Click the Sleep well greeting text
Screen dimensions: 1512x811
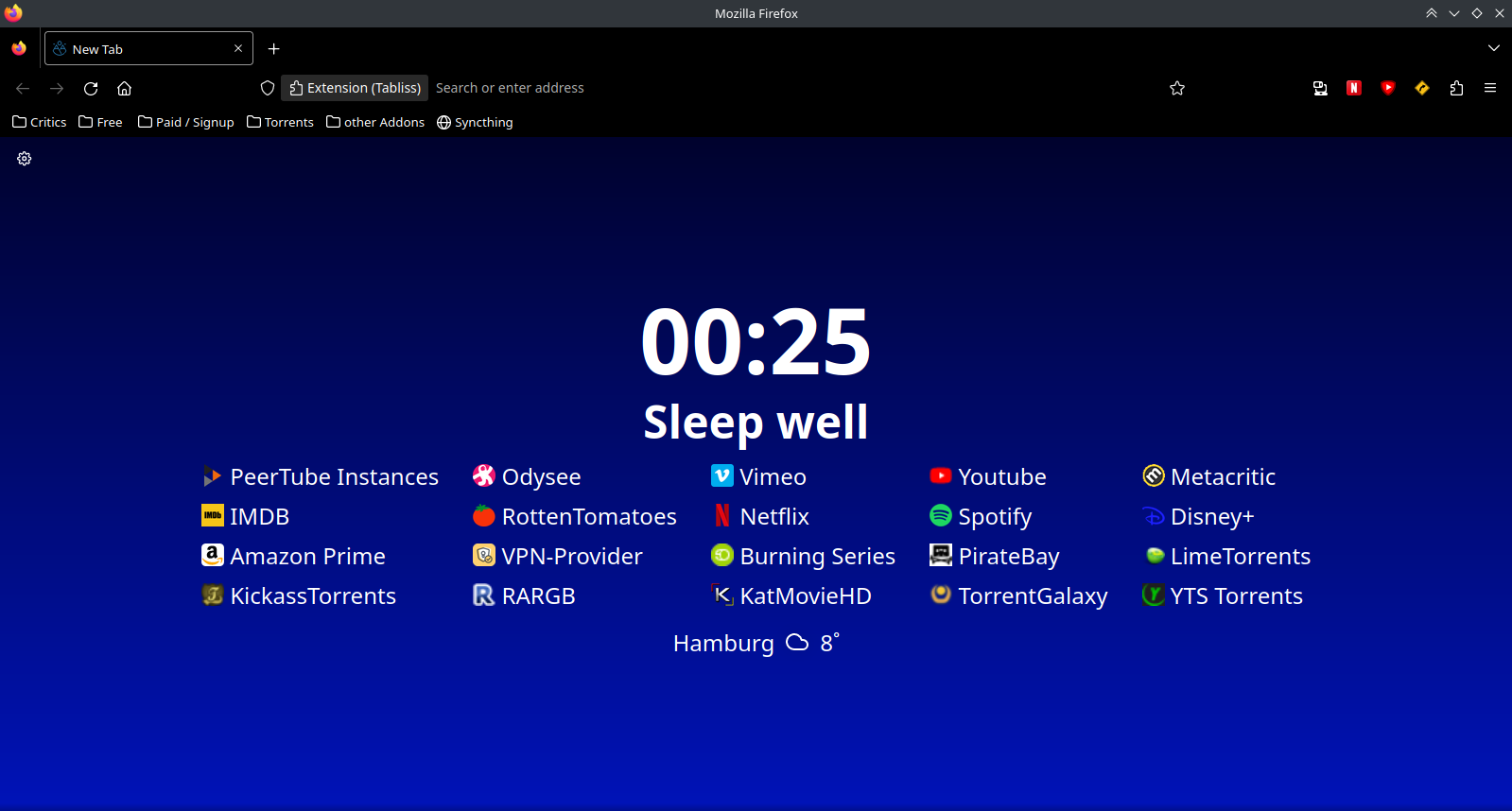[756, 422]
